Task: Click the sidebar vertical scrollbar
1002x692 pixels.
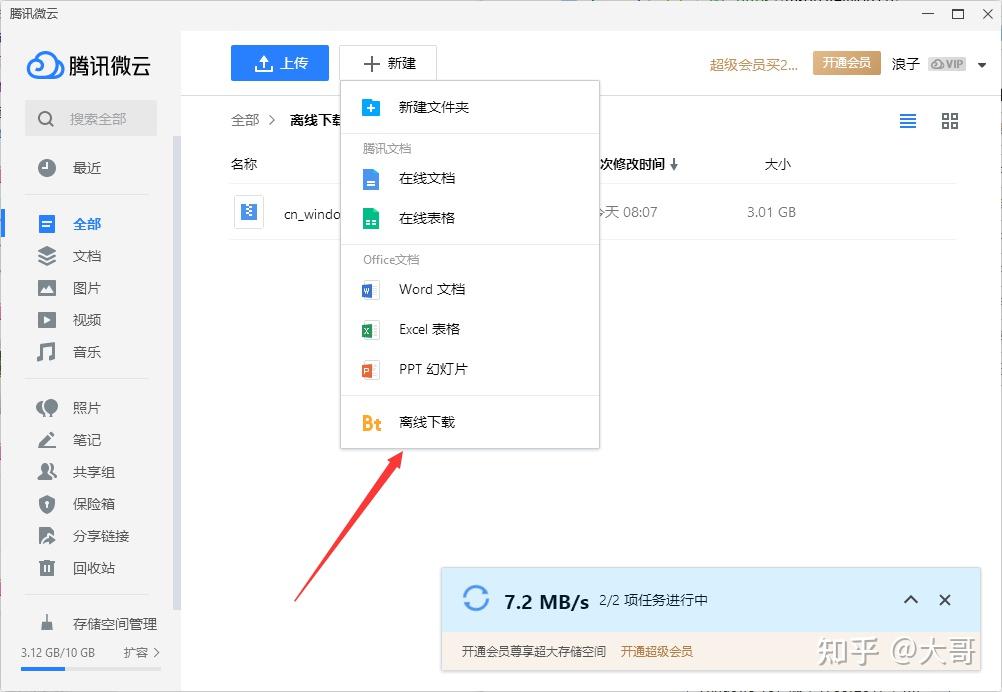Action: pos(177,373)
